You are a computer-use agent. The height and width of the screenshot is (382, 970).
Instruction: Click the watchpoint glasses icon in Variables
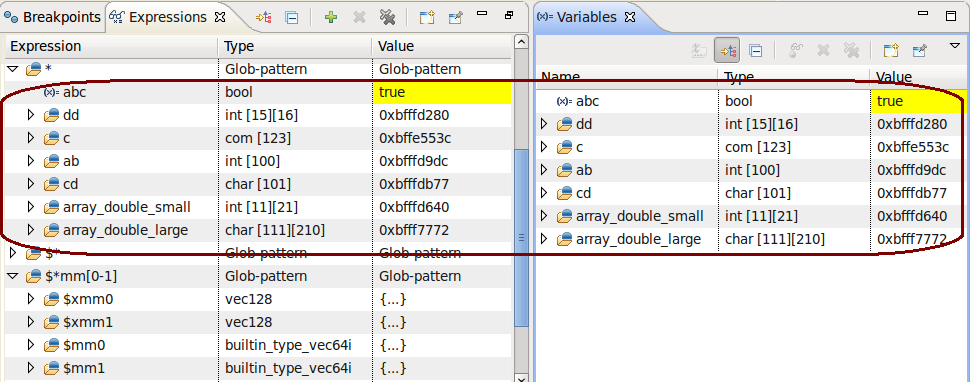(x=796, y=50)
